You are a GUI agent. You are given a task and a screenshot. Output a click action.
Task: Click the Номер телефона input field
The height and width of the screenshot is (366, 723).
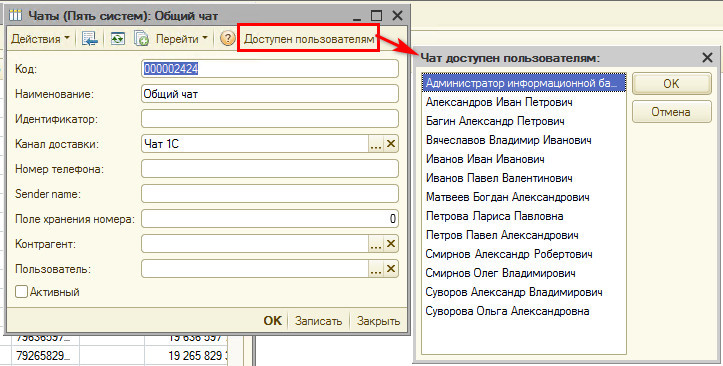click(x=270, y=169)
